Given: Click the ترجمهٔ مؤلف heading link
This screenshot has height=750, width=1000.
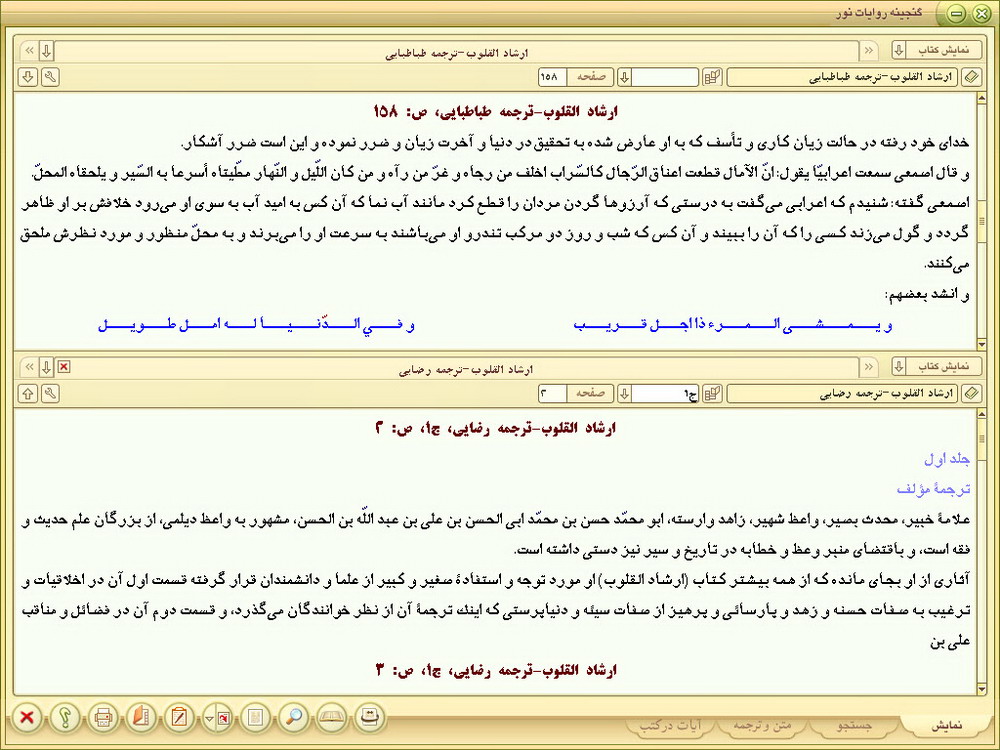Looking at the screenshot, I should pyautogui.click(x=933, y=489).
